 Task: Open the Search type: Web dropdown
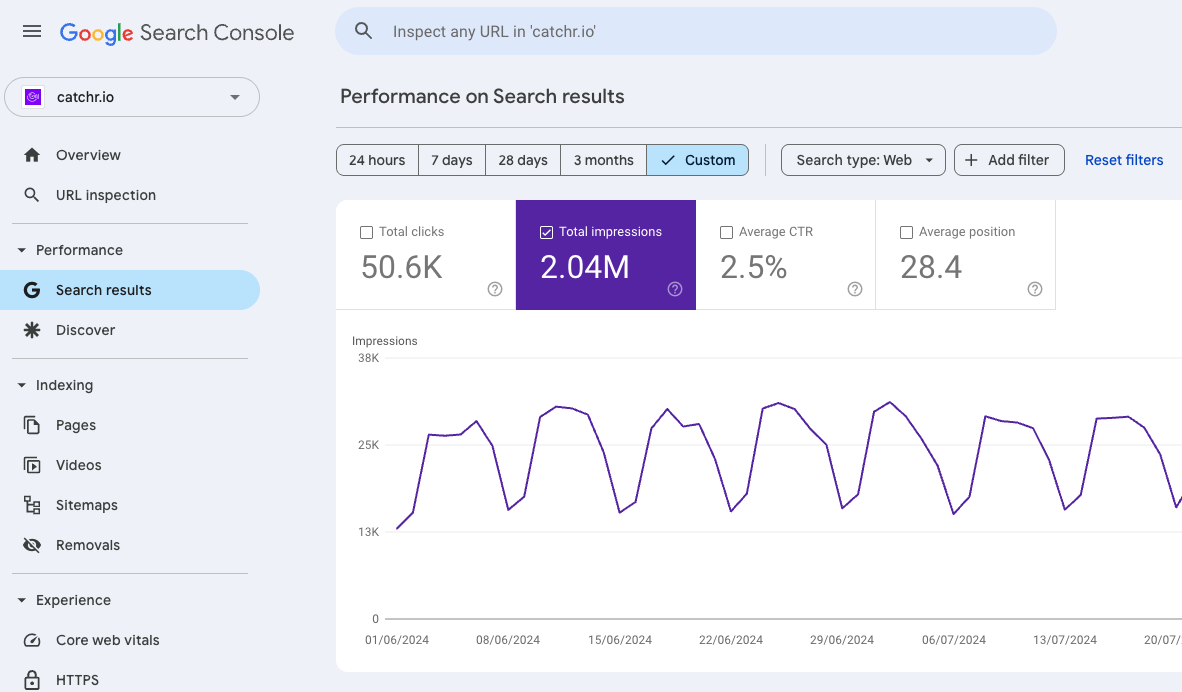coord(863,160)
